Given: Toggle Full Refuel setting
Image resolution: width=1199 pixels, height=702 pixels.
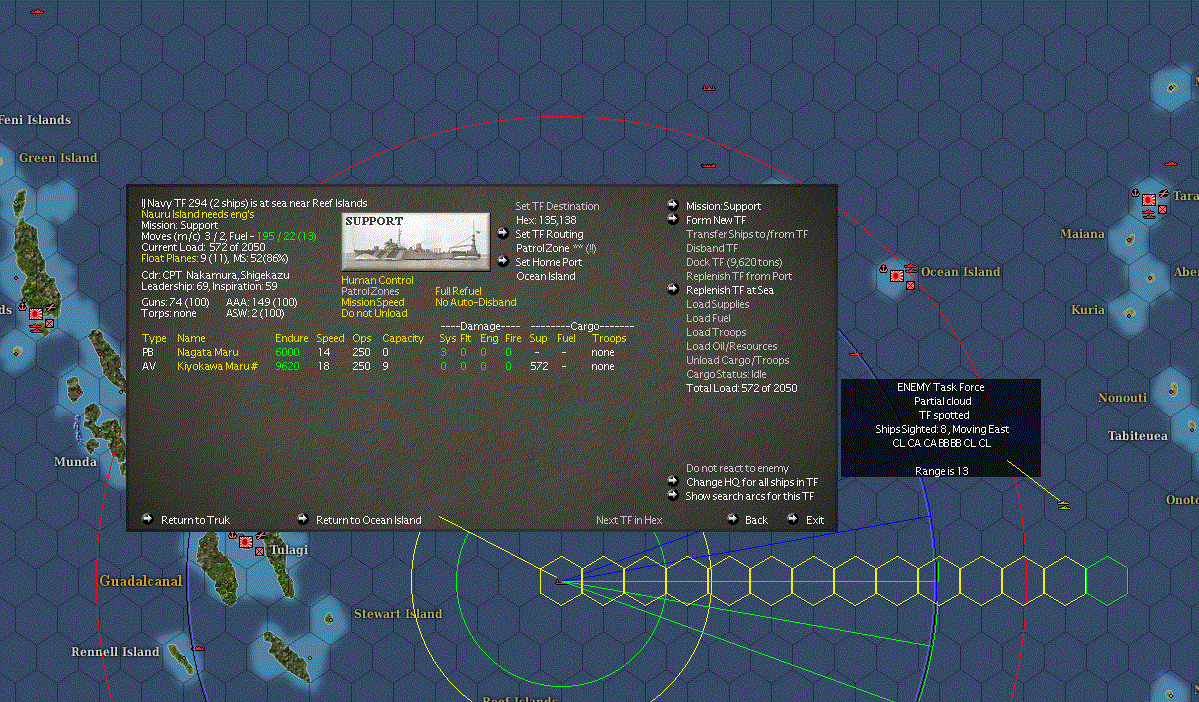Looking at the screenshot, I should (458, 291).
